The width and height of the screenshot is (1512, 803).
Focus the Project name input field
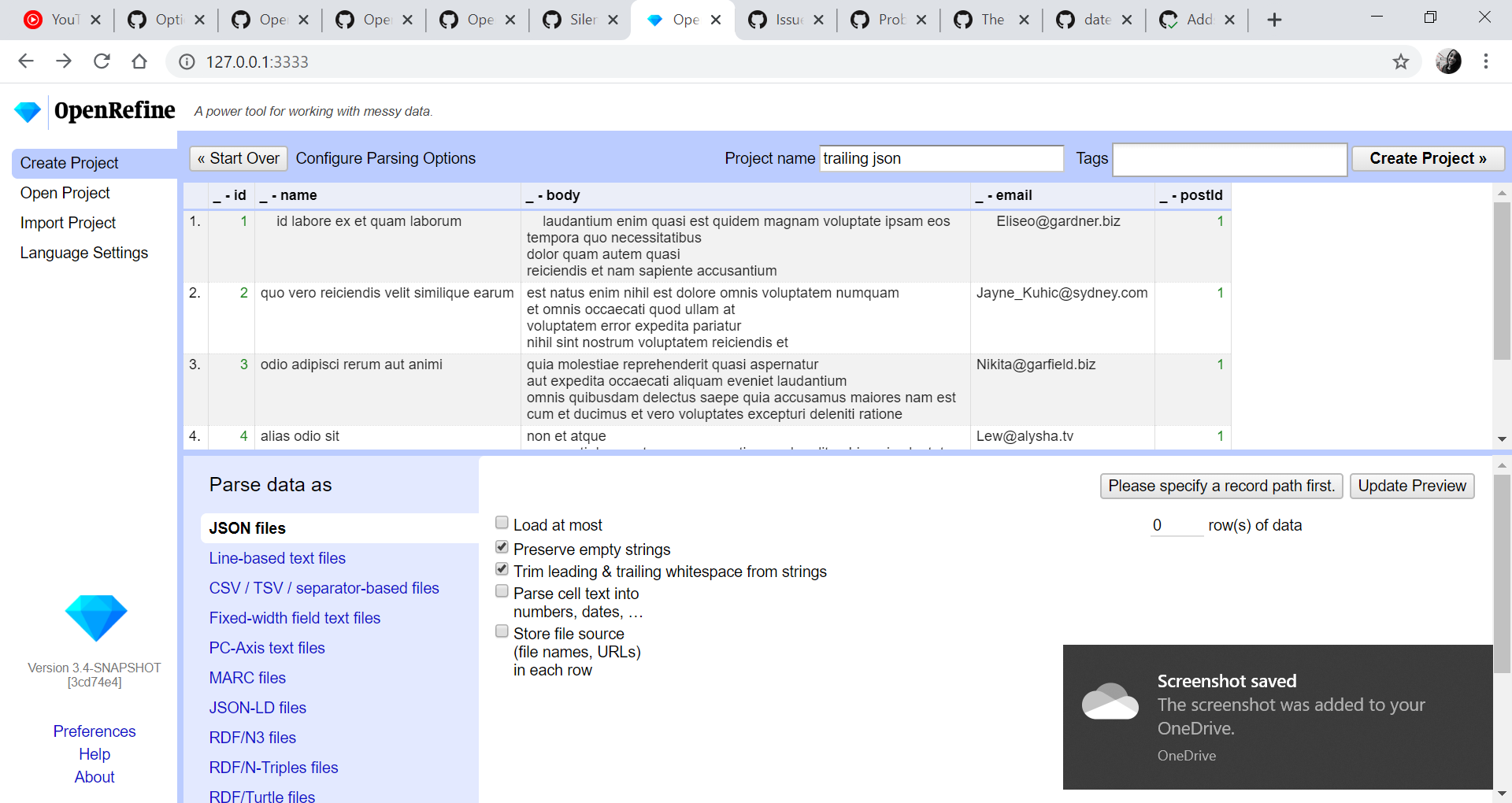click(x=941, y=158)
